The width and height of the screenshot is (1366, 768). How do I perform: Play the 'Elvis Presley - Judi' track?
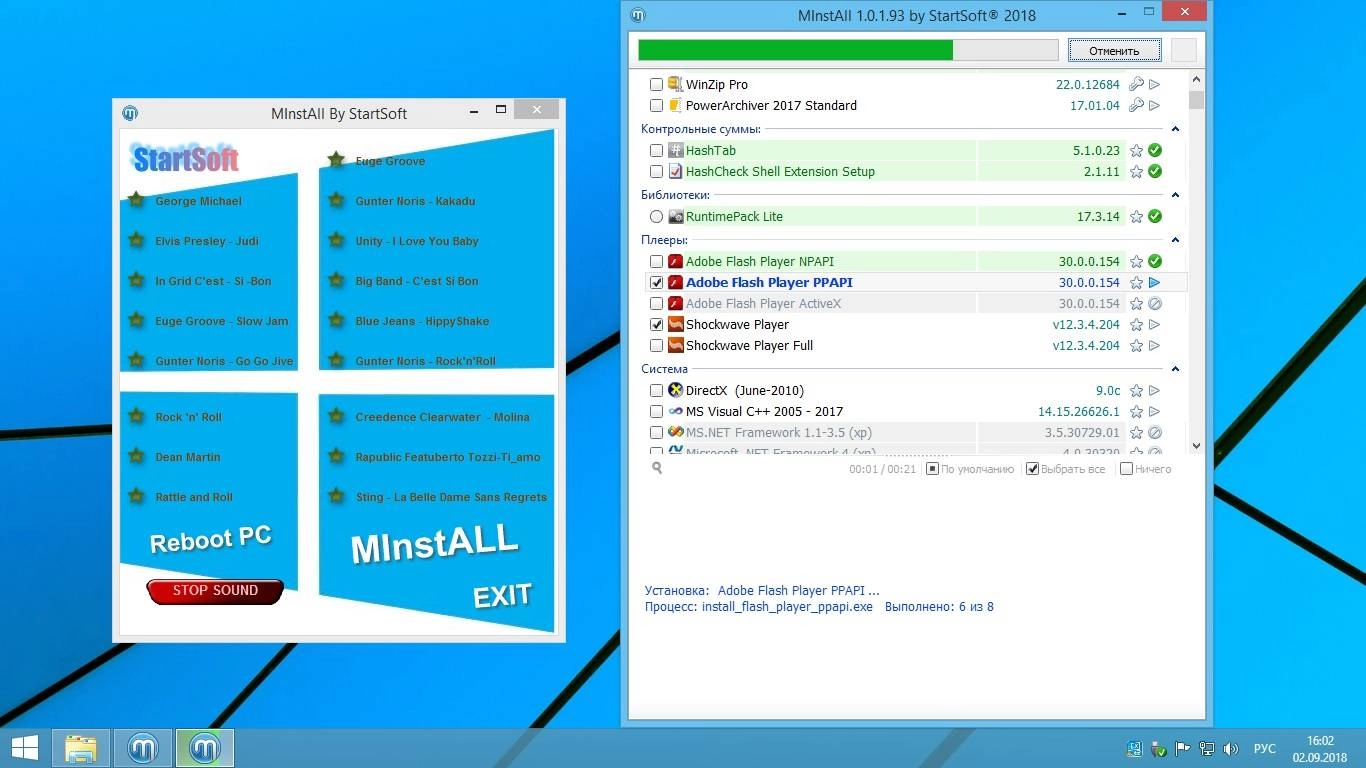(x=207, y=241)
